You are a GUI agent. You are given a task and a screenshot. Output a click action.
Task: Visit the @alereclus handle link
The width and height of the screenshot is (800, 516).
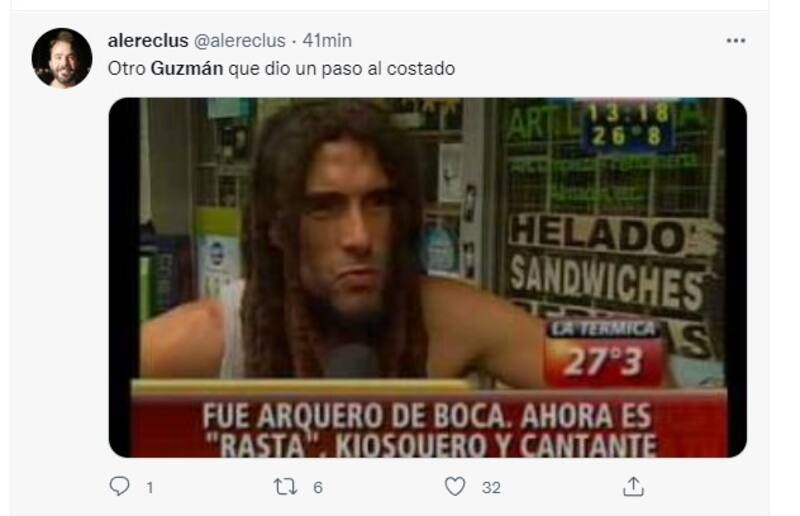click(x=240, y=40)
